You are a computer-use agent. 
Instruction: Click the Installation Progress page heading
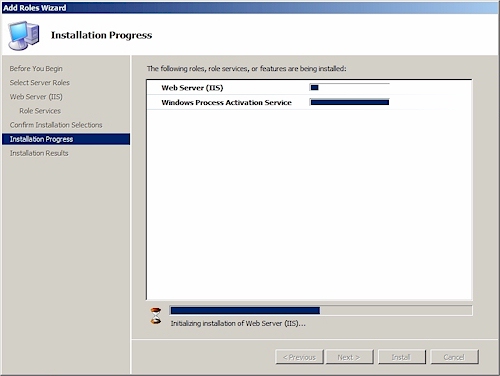point(101,35)
